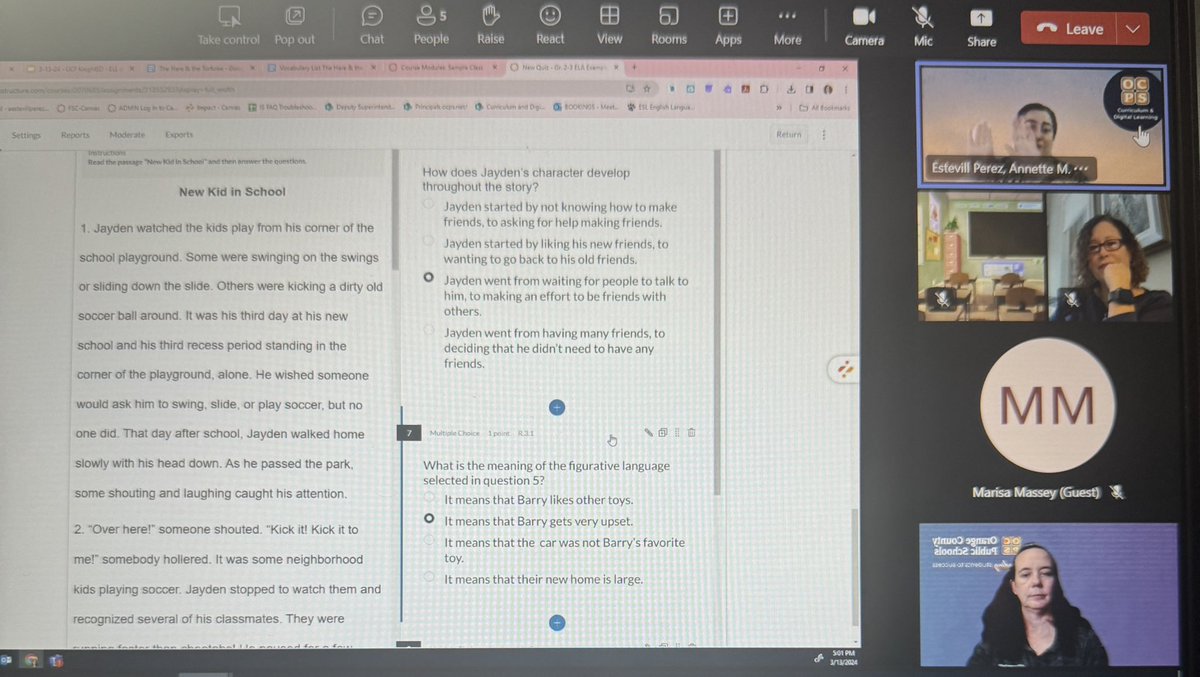Click the Take control icon in the meeting toolbar
1200x677 pixels.
coord(229,17)
